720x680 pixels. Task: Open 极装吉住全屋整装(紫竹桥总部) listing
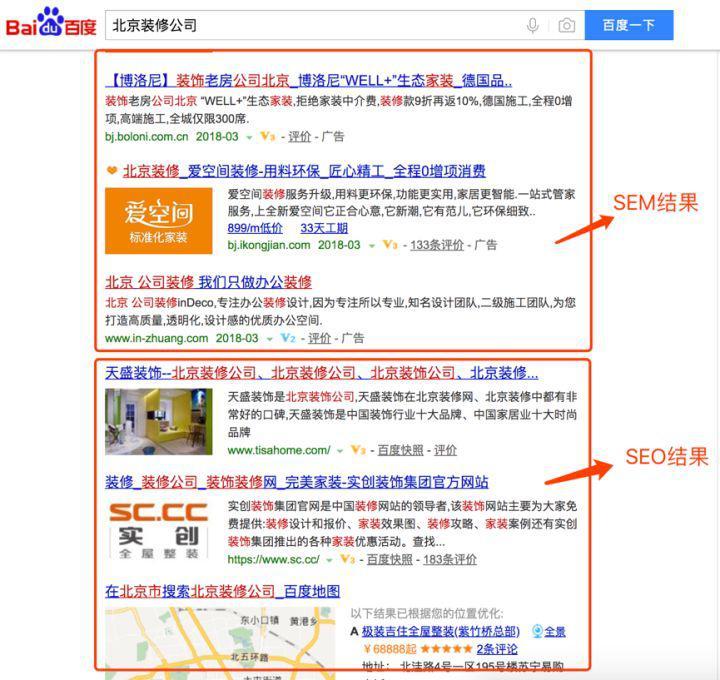tap(441, 632)
